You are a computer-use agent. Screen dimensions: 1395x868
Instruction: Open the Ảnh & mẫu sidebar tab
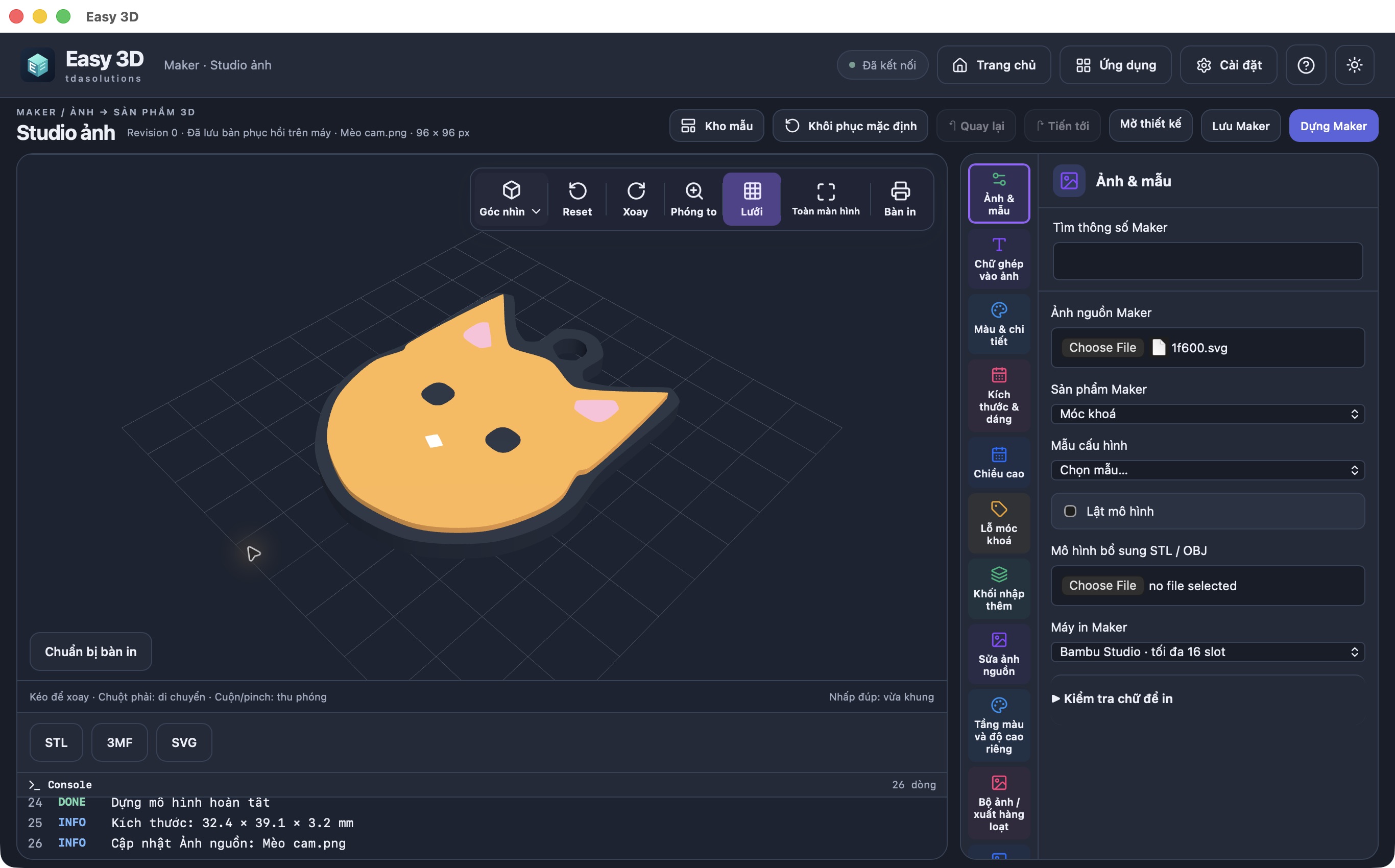pos(999,194)
